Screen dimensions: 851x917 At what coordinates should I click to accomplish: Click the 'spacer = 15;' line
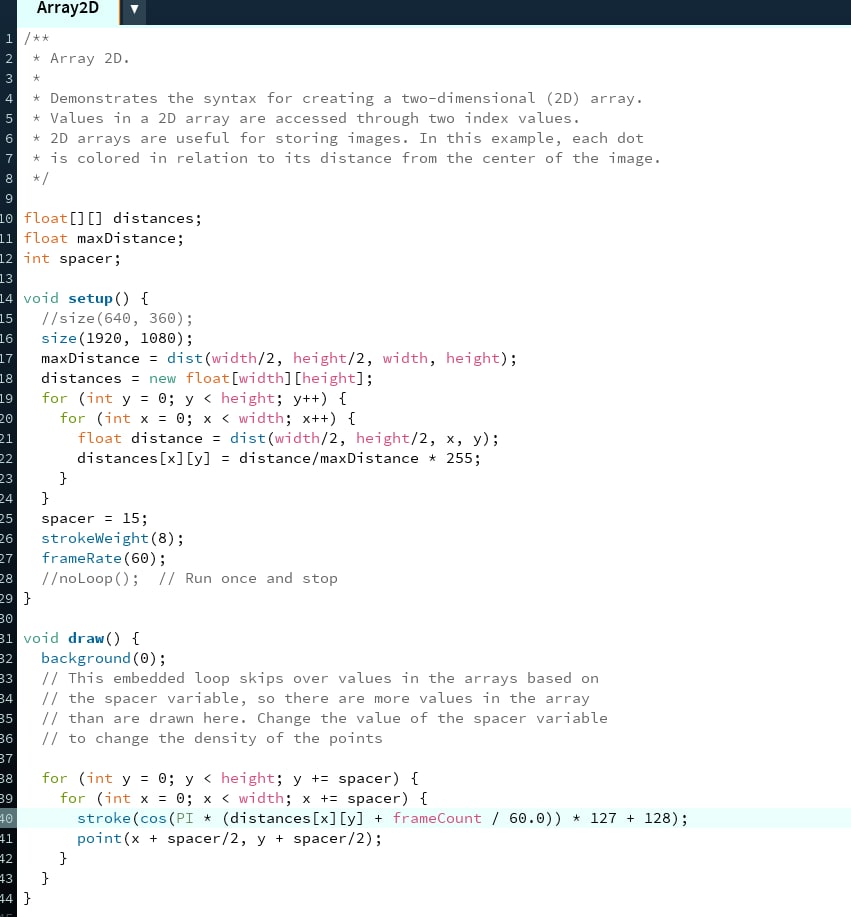[94, 519]
